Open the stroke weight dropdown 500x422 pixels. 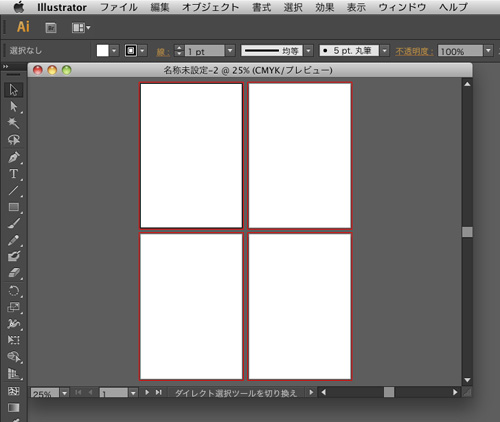(x=230, y=51)
